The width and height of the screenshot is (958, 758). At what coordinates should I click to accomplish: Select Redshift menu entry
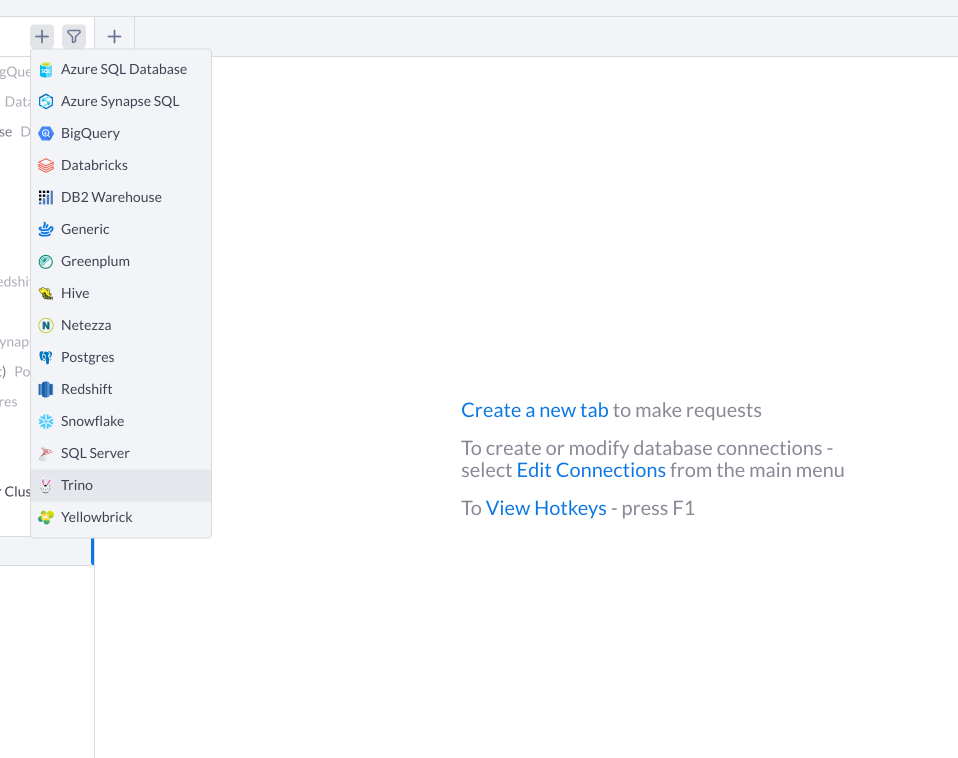121,389
